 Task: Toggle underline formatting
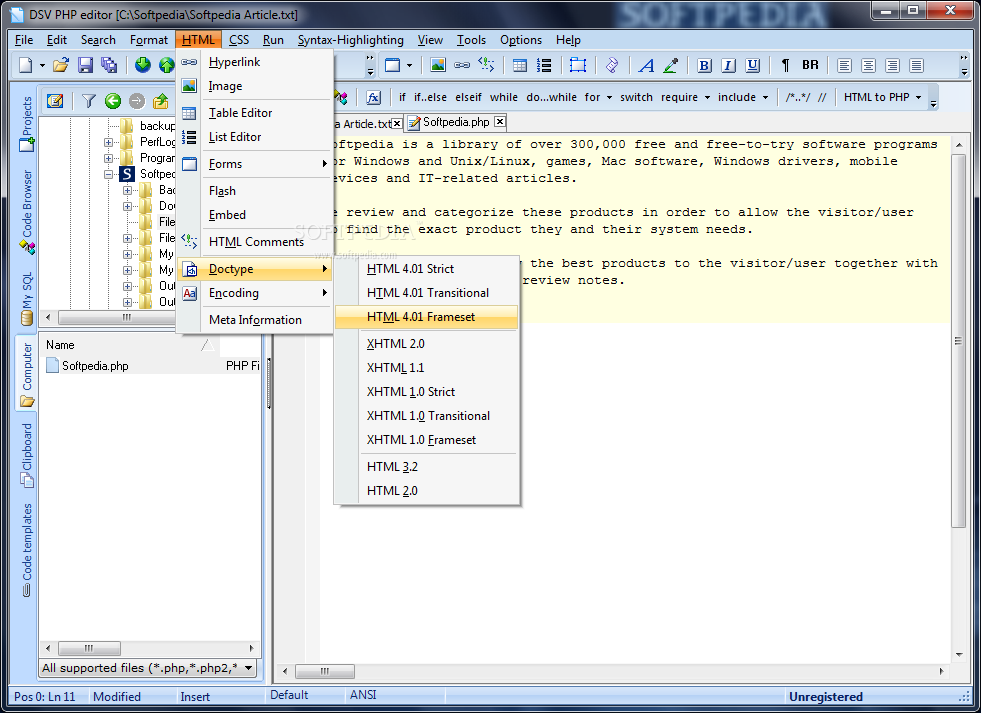(x=753, y=65)
